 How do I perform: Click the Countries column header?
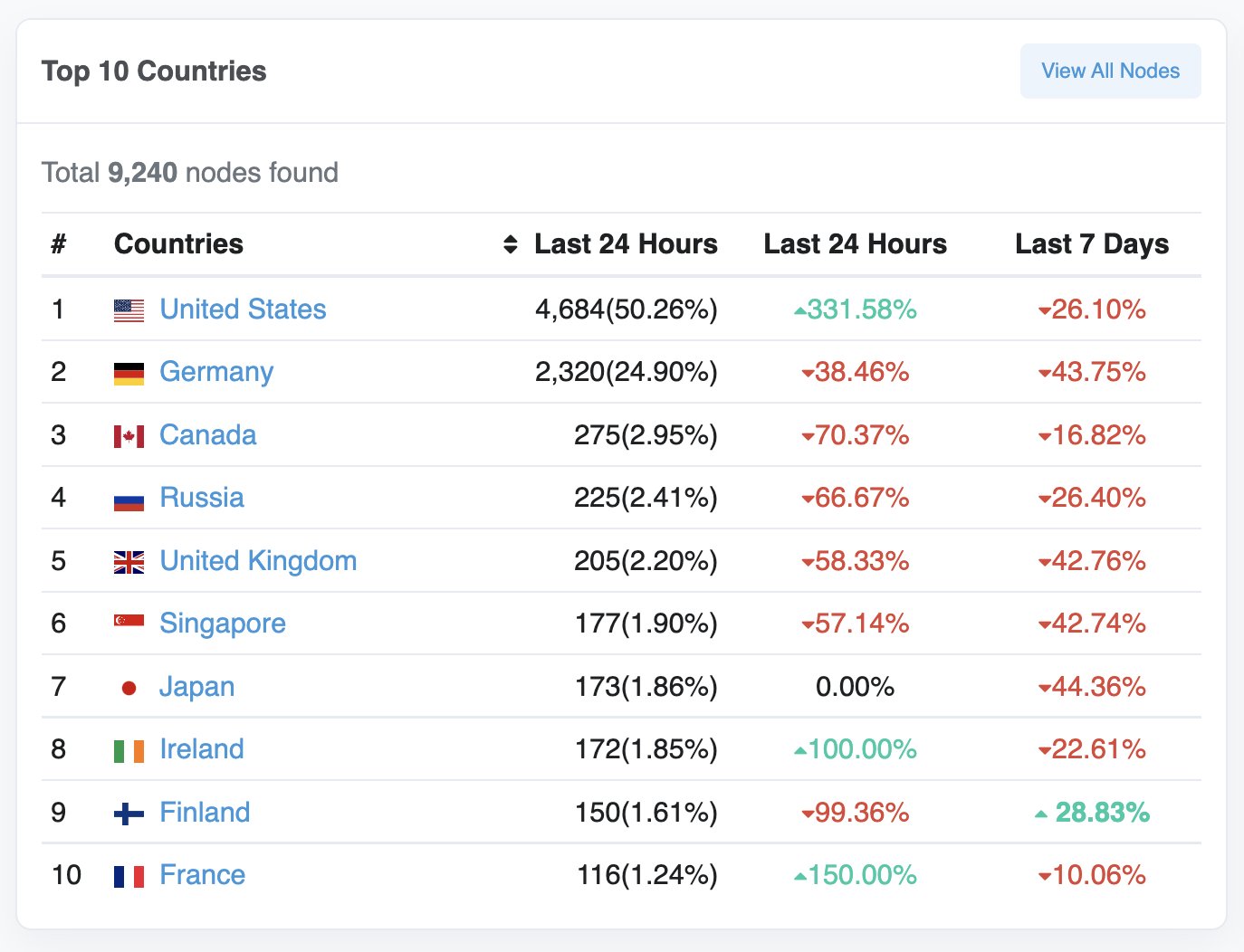(178, 244)
